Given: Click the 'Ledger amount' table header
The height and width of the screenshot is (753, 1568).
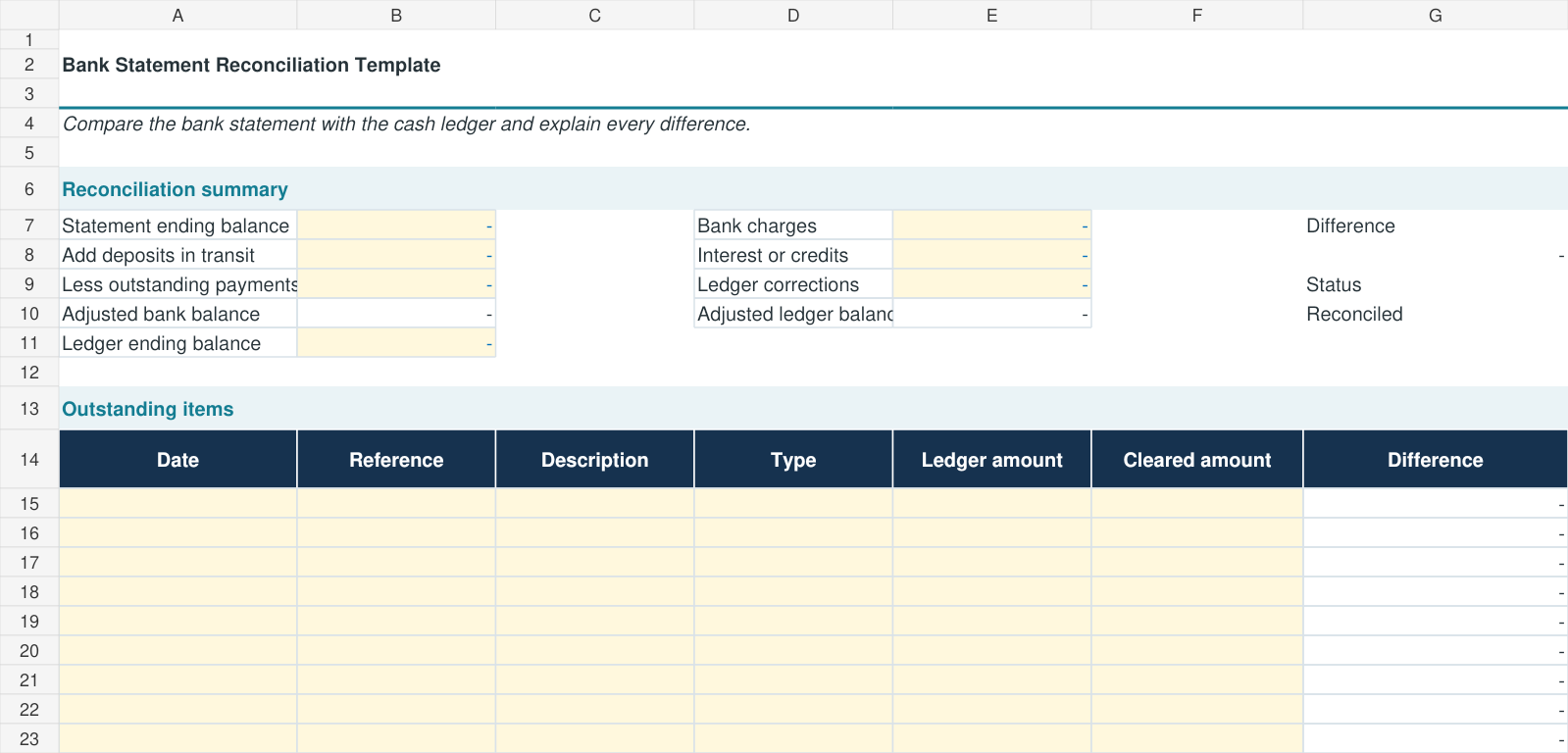Looking at the screenshot, I should [991, 459].
